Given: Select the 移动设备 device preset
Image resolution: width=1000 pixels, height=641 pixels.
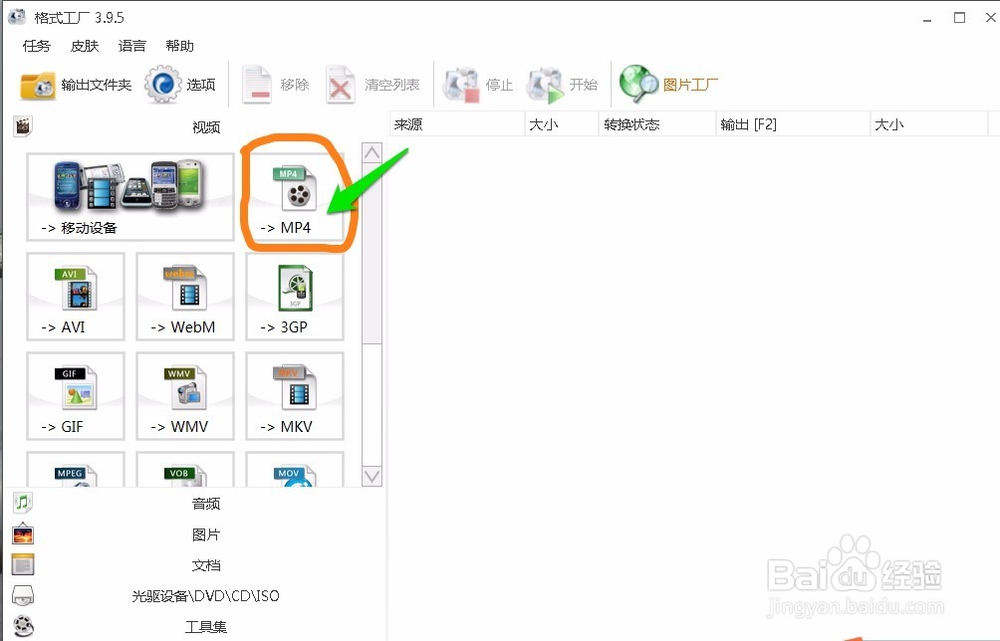Looking at the screenshot, I should (x=129, y=196).
